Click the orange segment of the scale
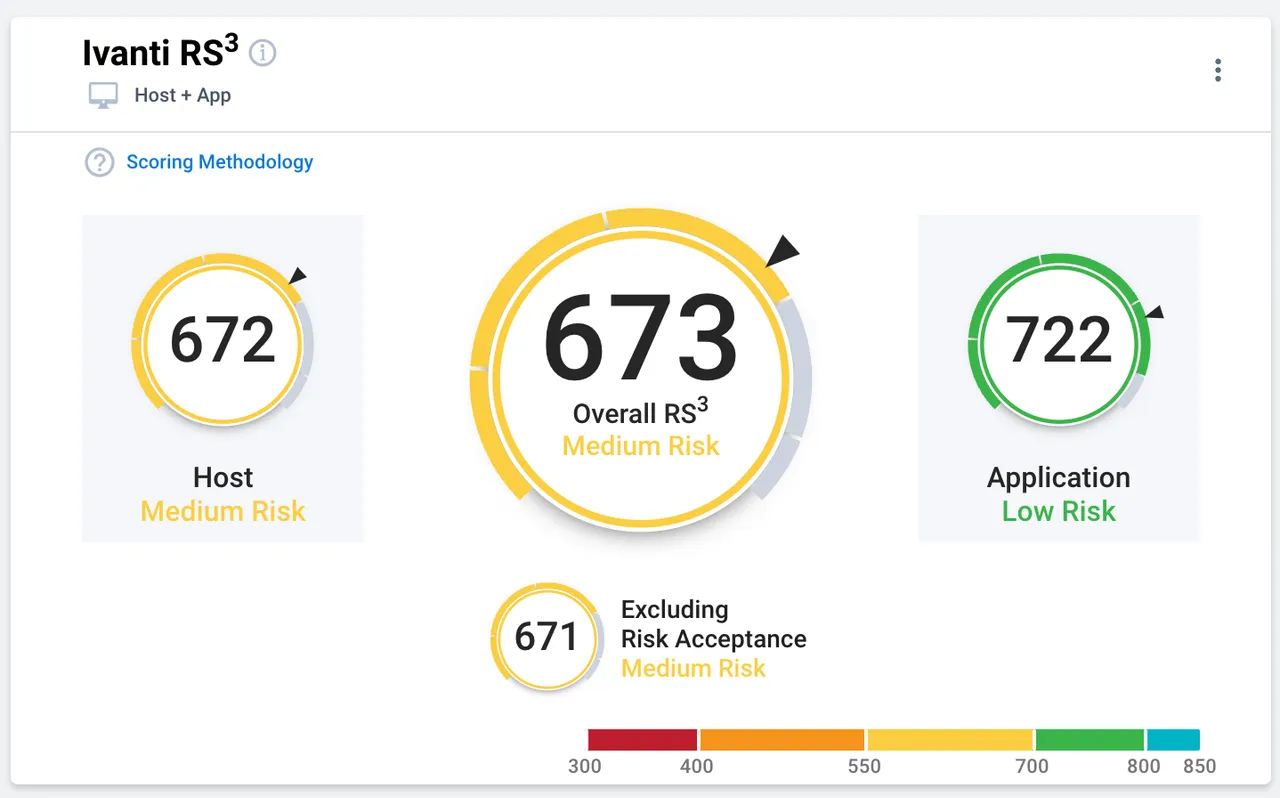Screen dimensions: 1280x798 click(782, 740)
